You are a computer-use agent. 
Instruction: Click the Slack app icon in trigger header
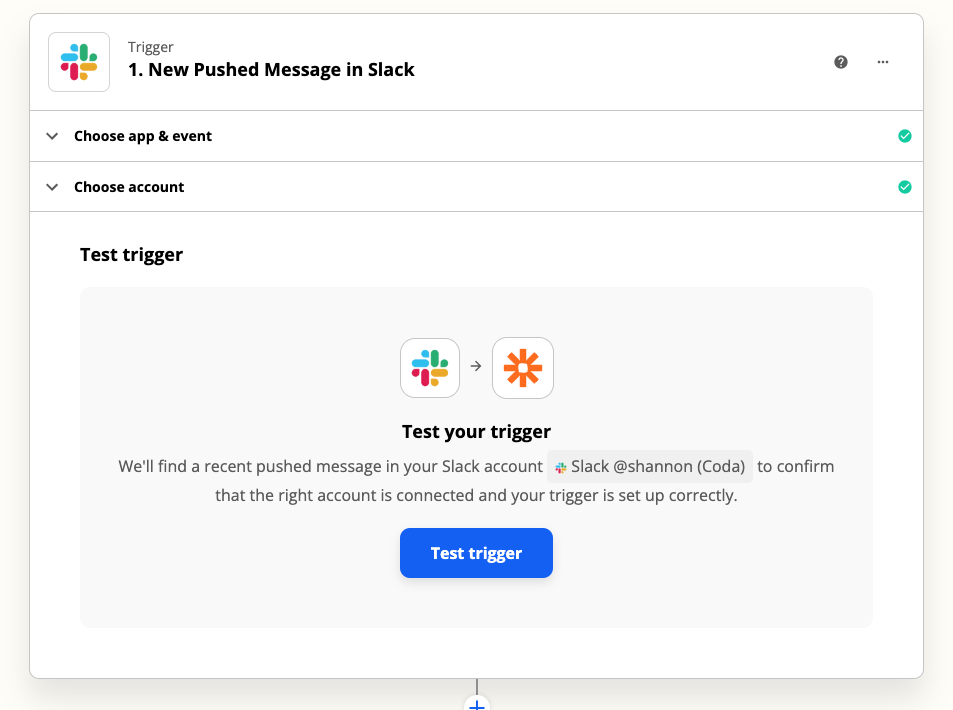tap(79, 62)
